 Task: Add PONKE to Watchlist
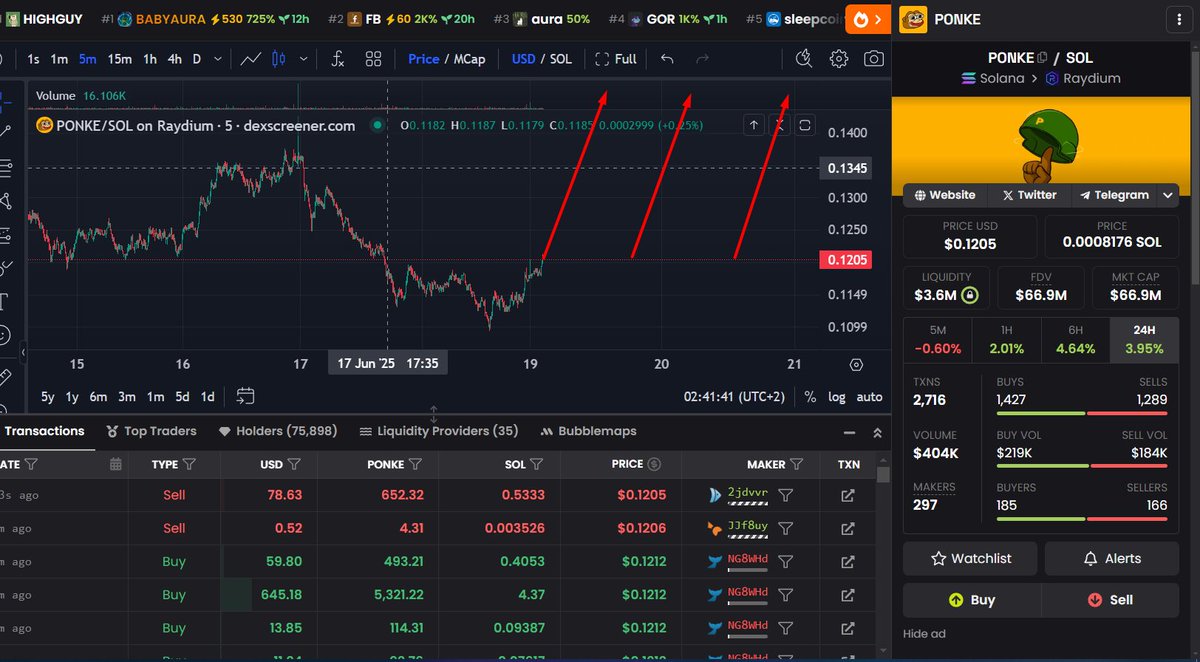point(971,558)
